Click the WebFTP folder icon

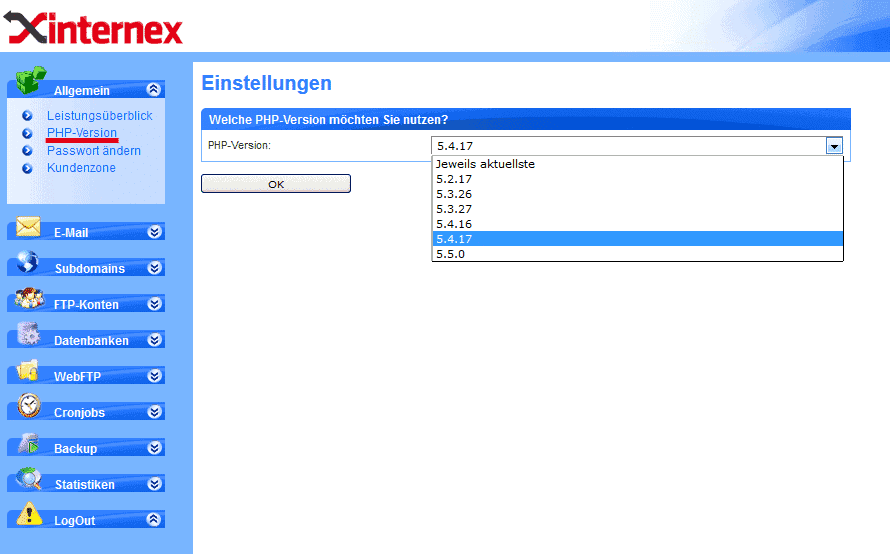pos(28,371)
